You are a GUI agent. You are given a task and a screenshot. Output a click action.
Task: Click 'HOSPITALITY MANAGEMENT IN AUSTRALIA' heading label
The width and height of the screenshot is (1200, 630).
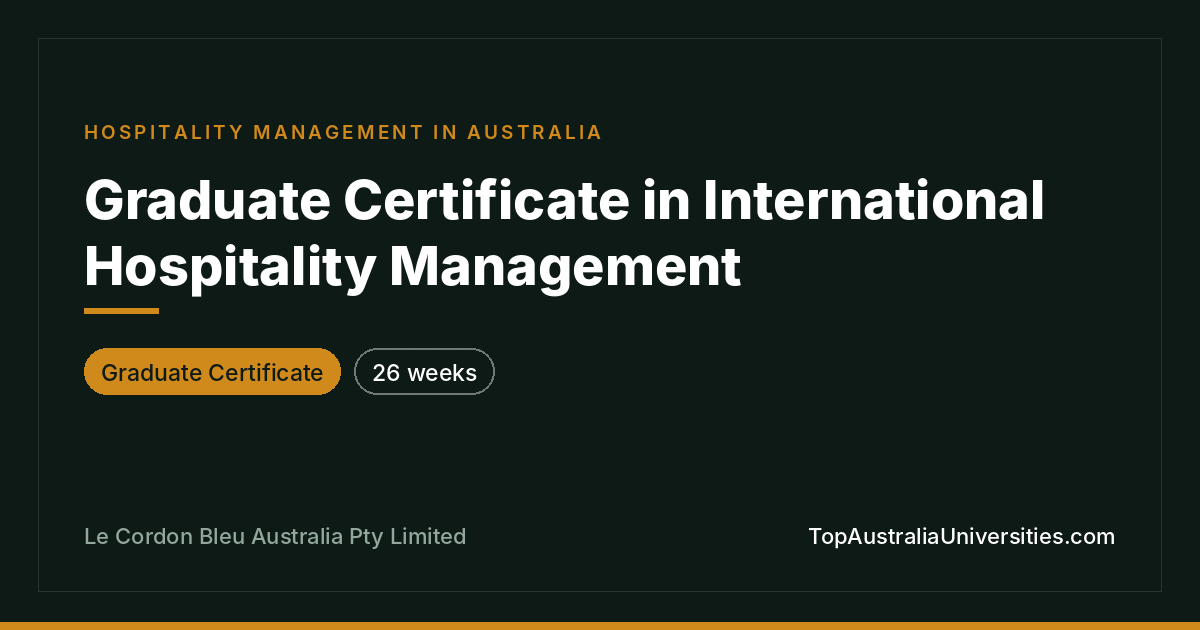343,132
